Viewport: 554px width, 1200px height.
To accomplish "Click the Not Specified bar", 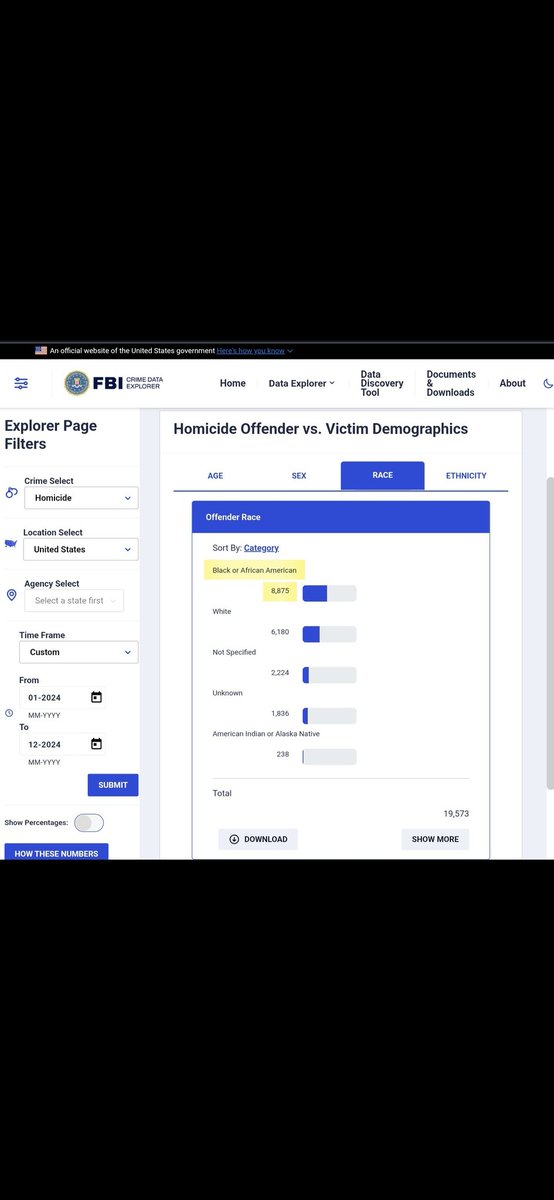I will tap(329, 675).
